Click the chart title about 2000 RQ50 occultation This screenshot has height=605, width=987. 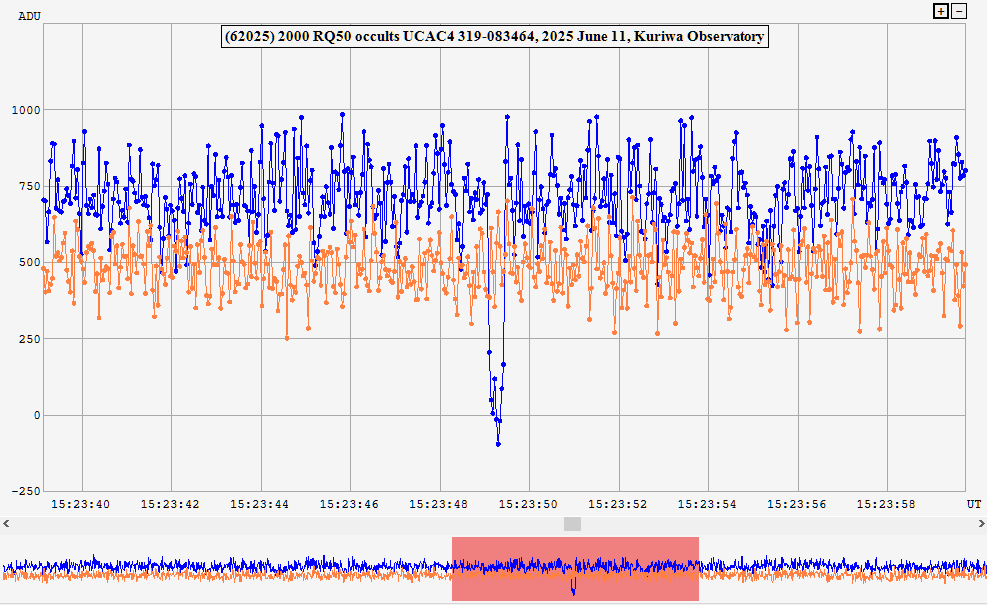494,36
